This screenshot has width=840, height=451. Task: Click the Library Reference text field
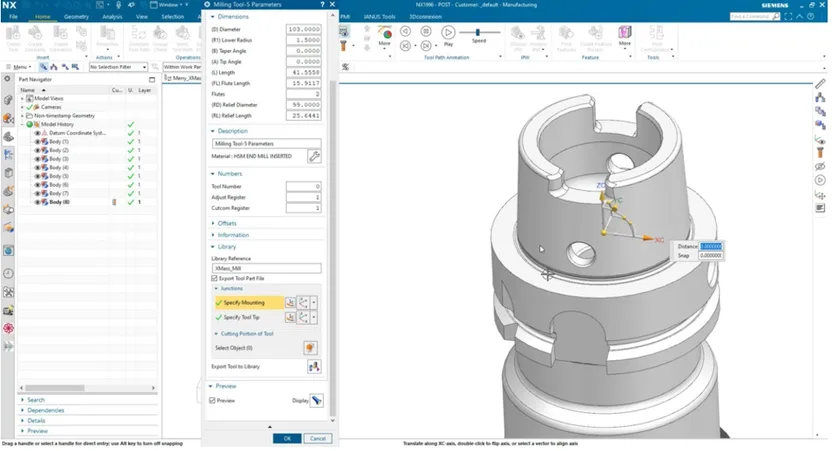pyautogui.click(x=267, y=268)
